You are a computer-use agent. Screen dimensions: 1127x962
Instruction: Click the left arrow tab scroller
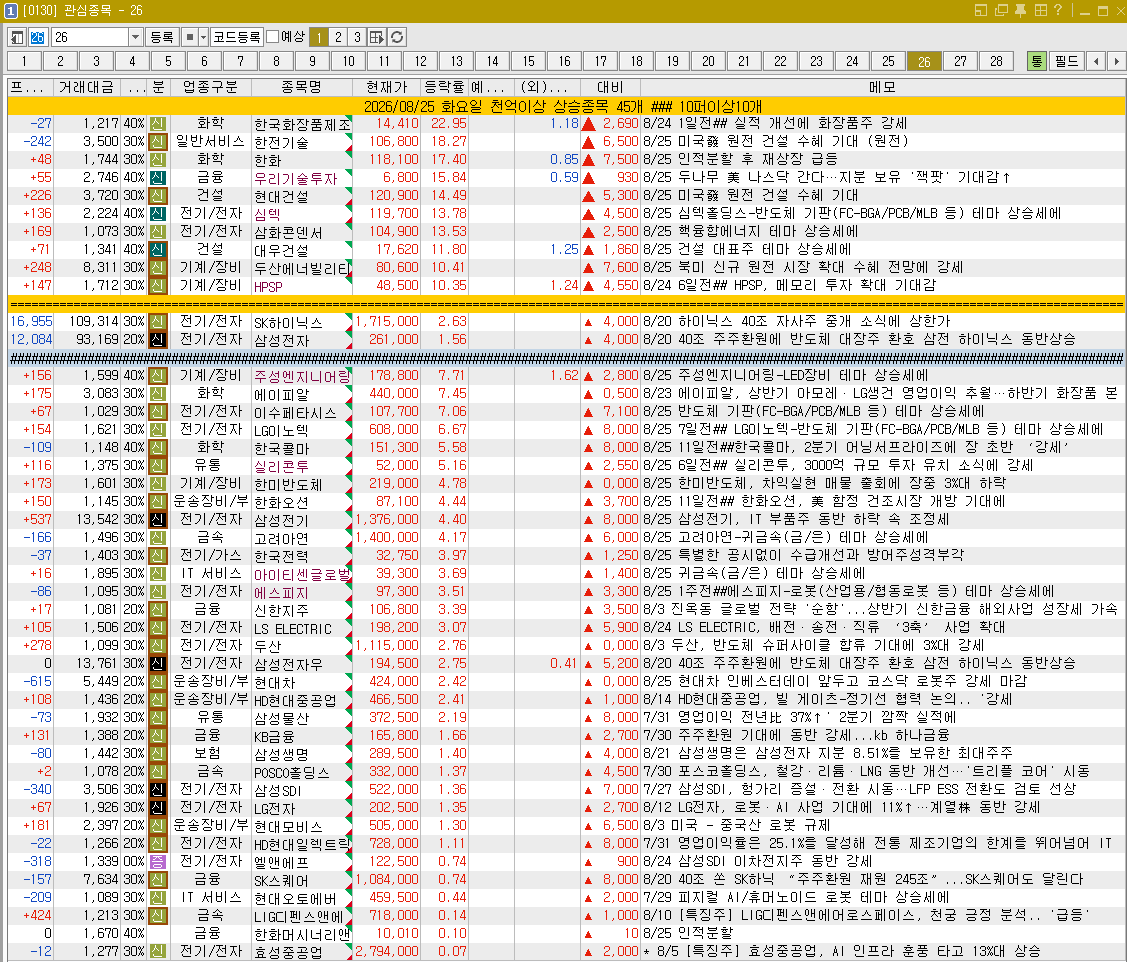(x=1096, y=61)
